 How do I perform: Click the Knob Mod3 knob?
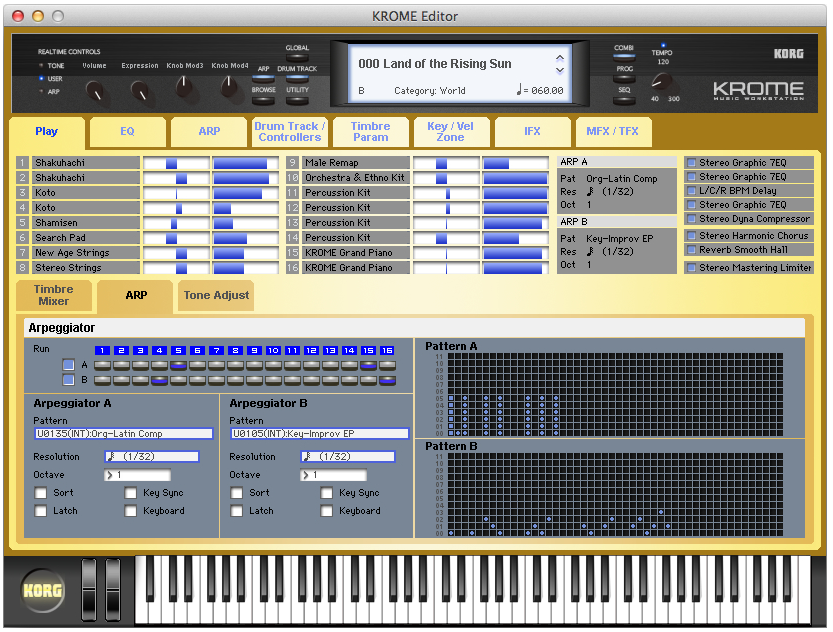(184, 87)
